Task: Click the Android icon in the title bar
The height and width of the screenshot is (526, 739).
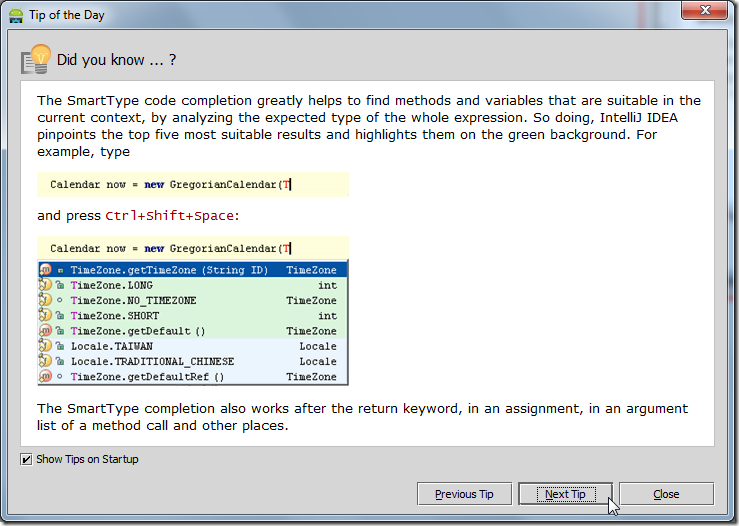Action: 16,15
